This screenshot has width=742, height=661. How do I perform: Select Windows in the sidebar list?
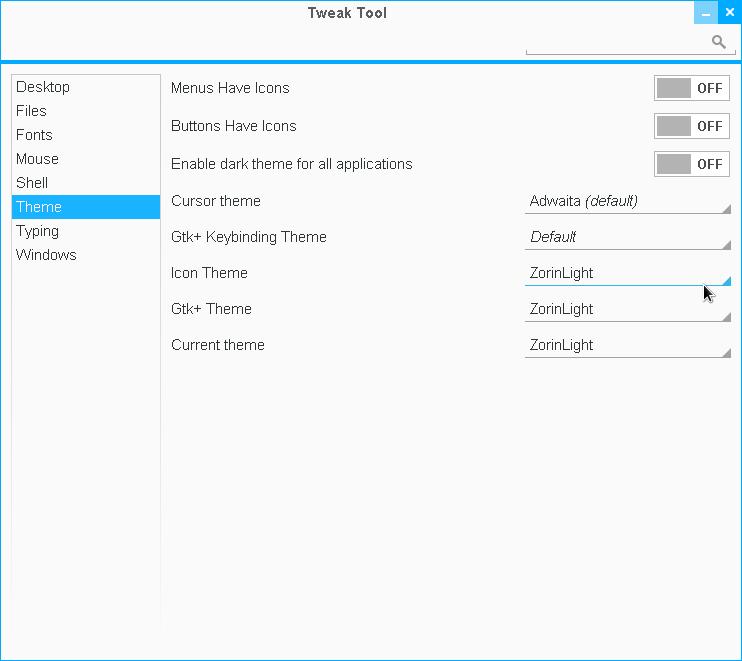click(46, 255)
